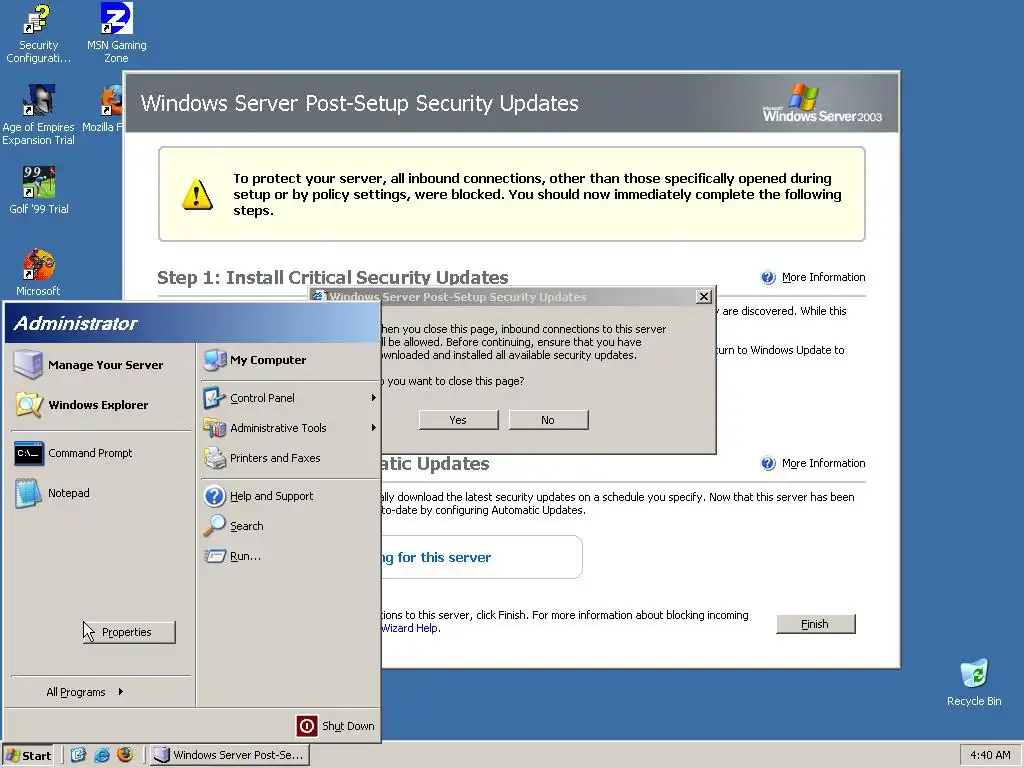Select Windows Server Post-Se... taskbar button
1024x768 pixels.
(x=230, y=755)
